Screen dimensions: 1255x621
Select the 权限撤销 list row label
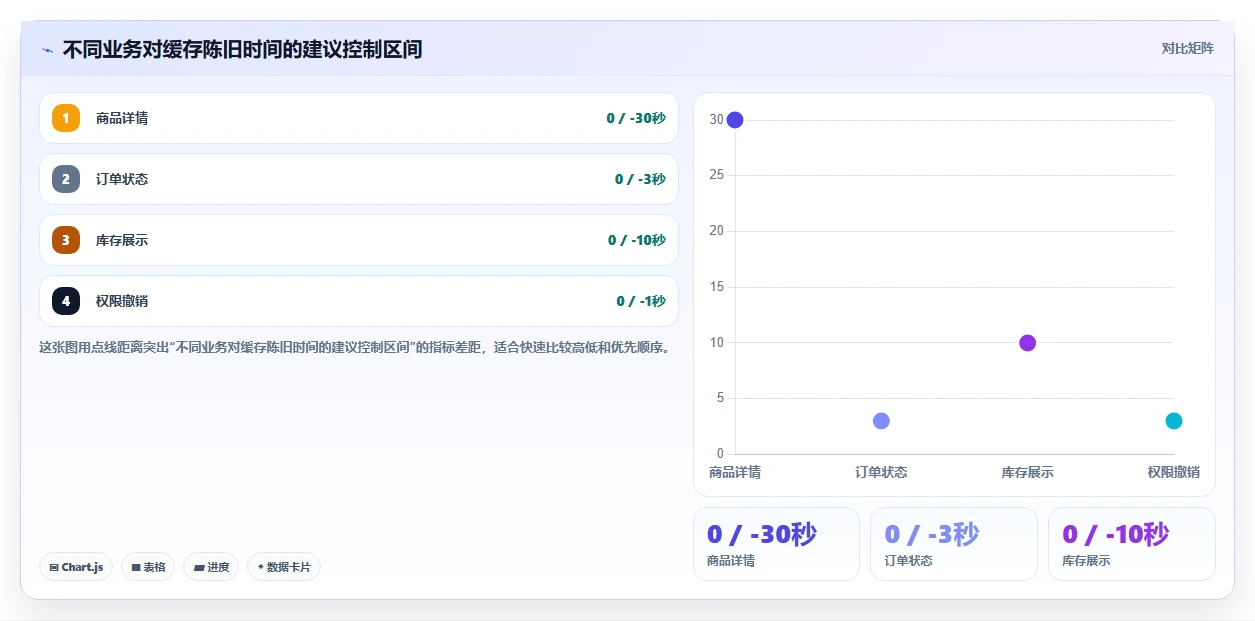(122, 301)
